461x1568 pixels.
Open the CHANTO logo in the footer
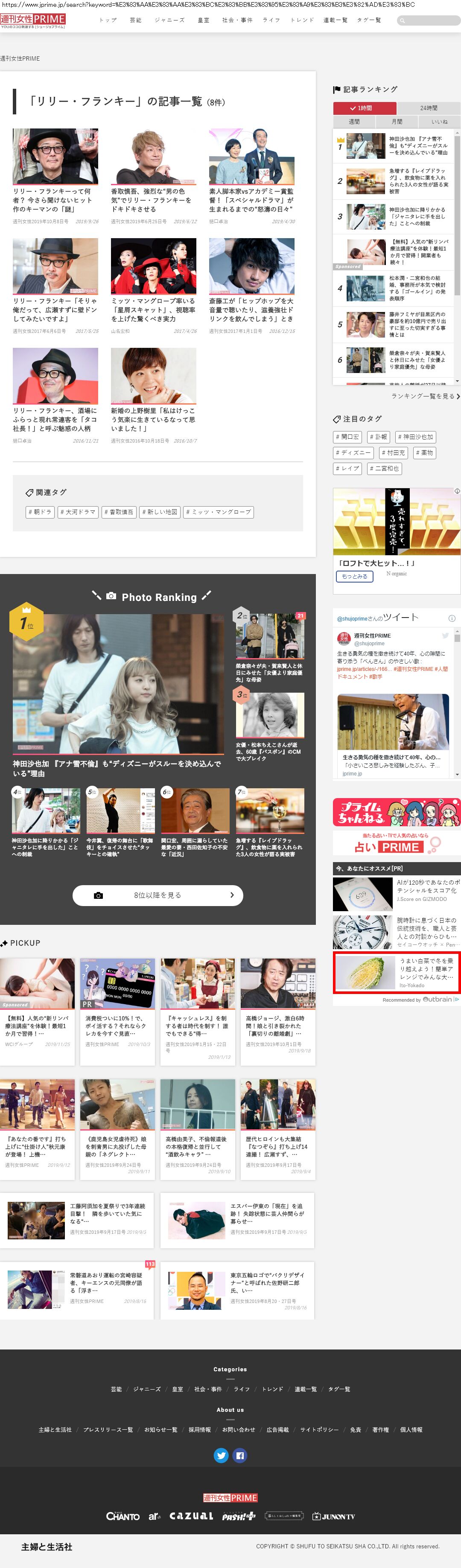(x=123, y=1516)
